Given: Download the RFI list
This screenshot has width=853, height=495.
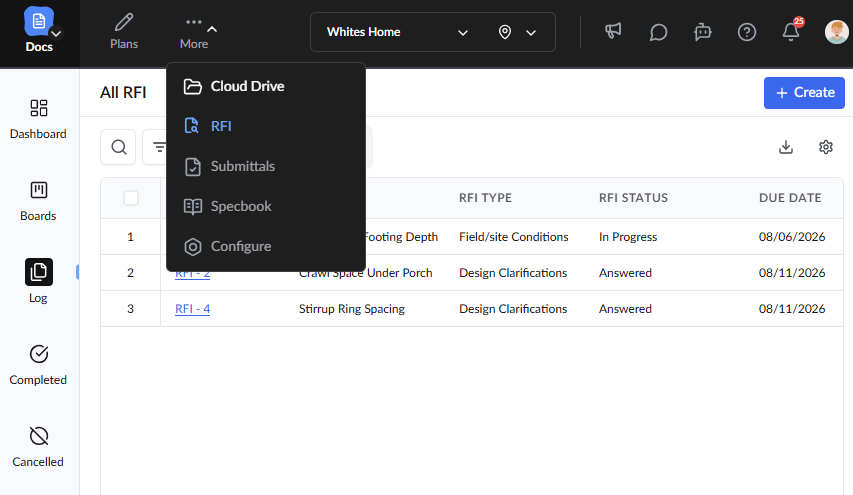Looking at the screenshot, I should 786,147.
